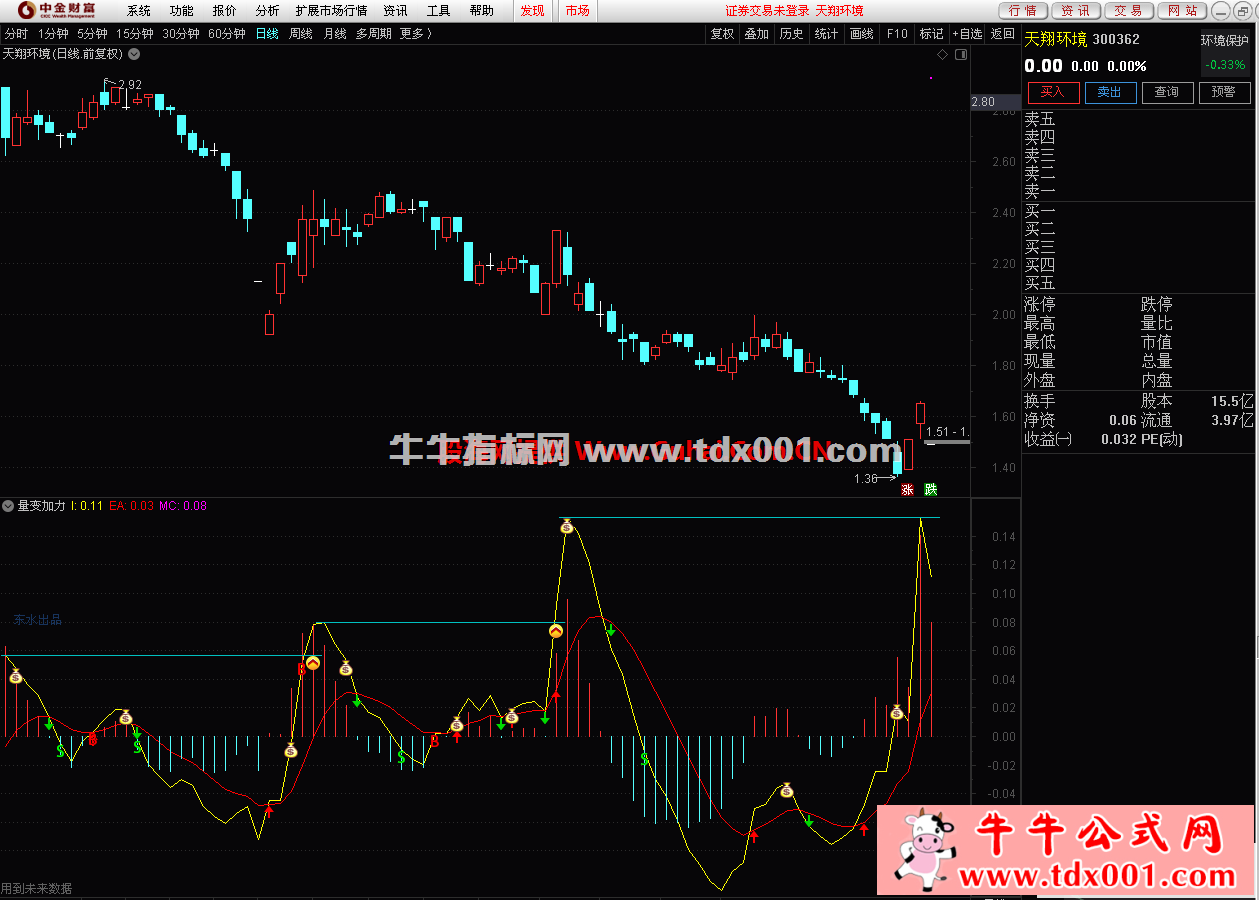Click the 统计 toolbar button
The image size is (1259, 900).
(826, 33)
